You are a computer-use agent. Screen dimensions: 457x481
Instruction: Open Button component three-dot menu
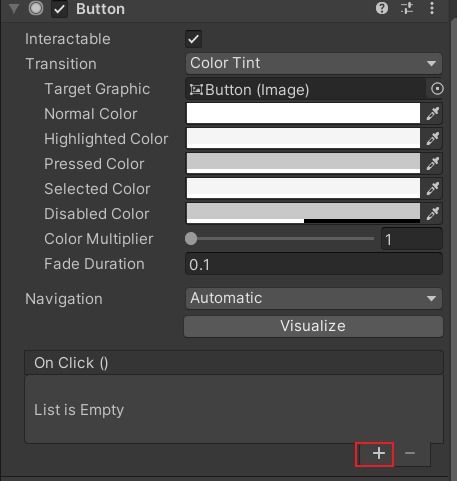pos(432,8)
